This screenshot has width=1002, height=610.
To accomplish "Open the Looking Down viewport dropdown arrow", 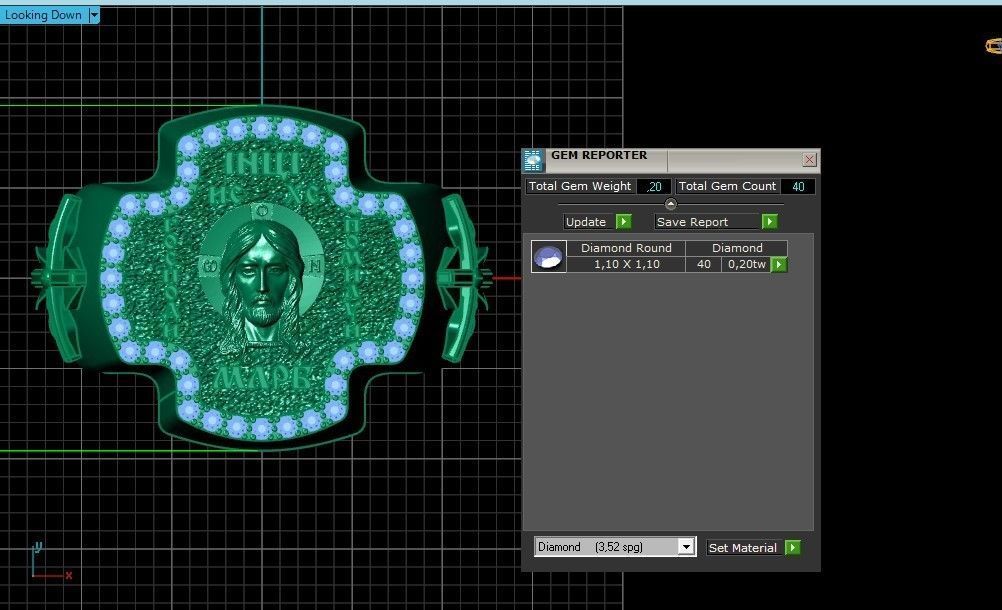I will 94,15.
